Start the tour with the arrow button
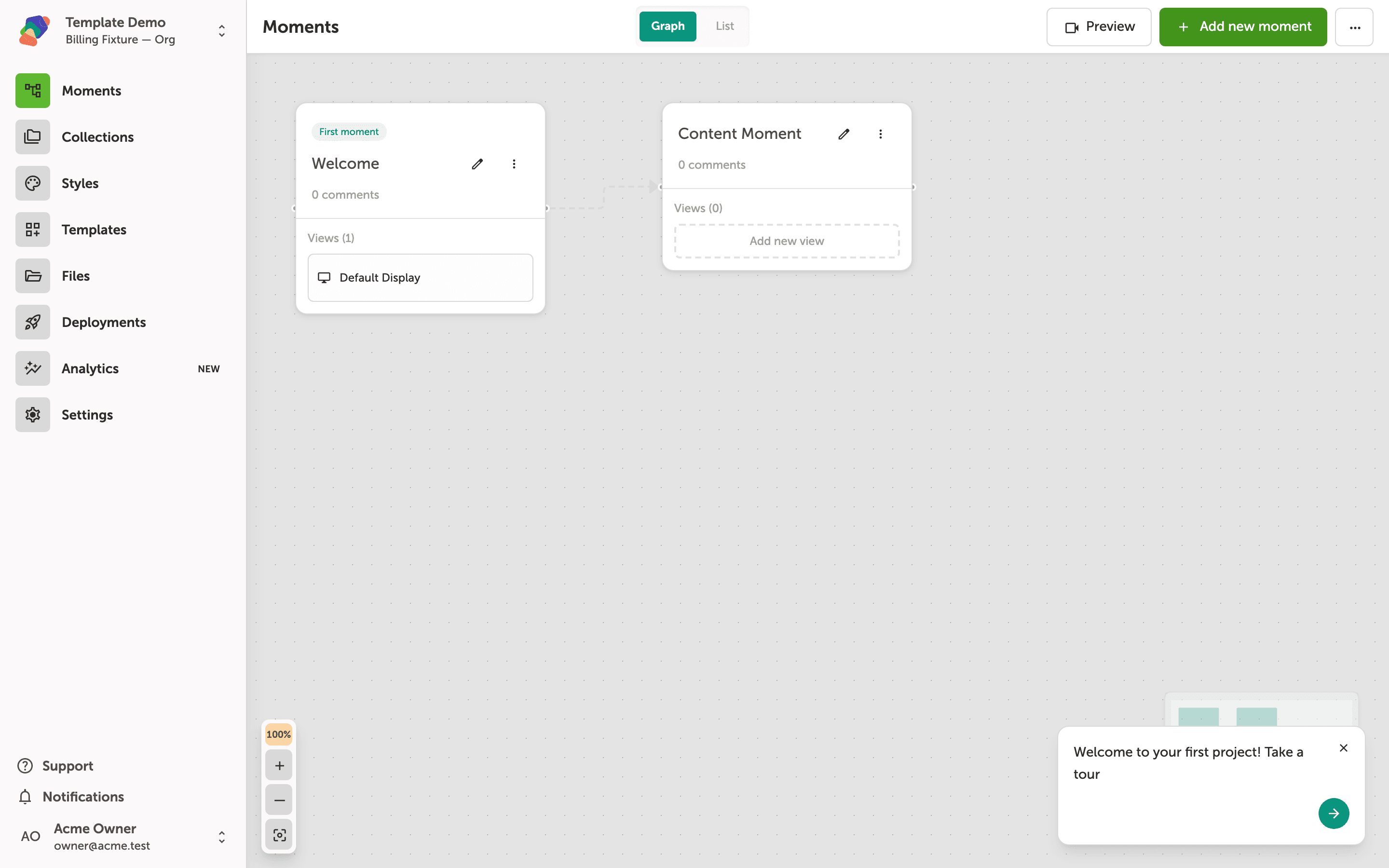The image size is (1389, 868). pyautogui.click(x=1334, y=814)
